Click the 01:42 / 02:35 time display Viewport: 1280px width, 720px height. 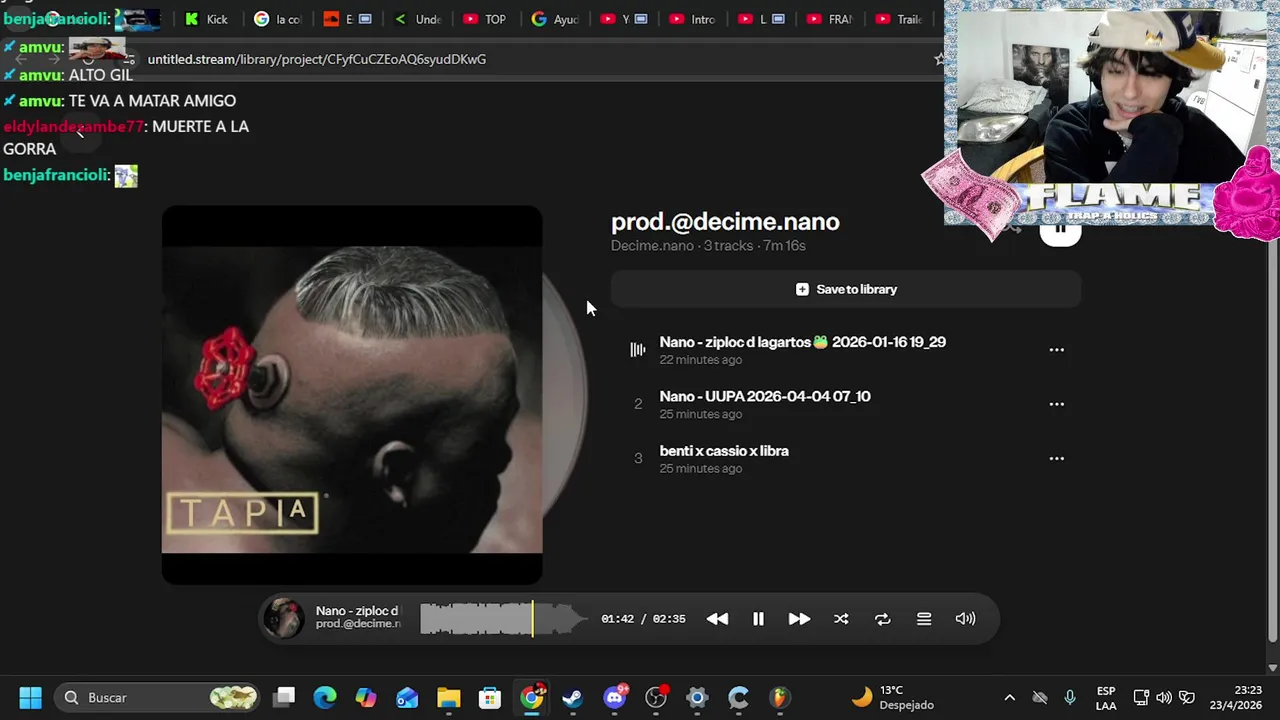click(643, 619)
